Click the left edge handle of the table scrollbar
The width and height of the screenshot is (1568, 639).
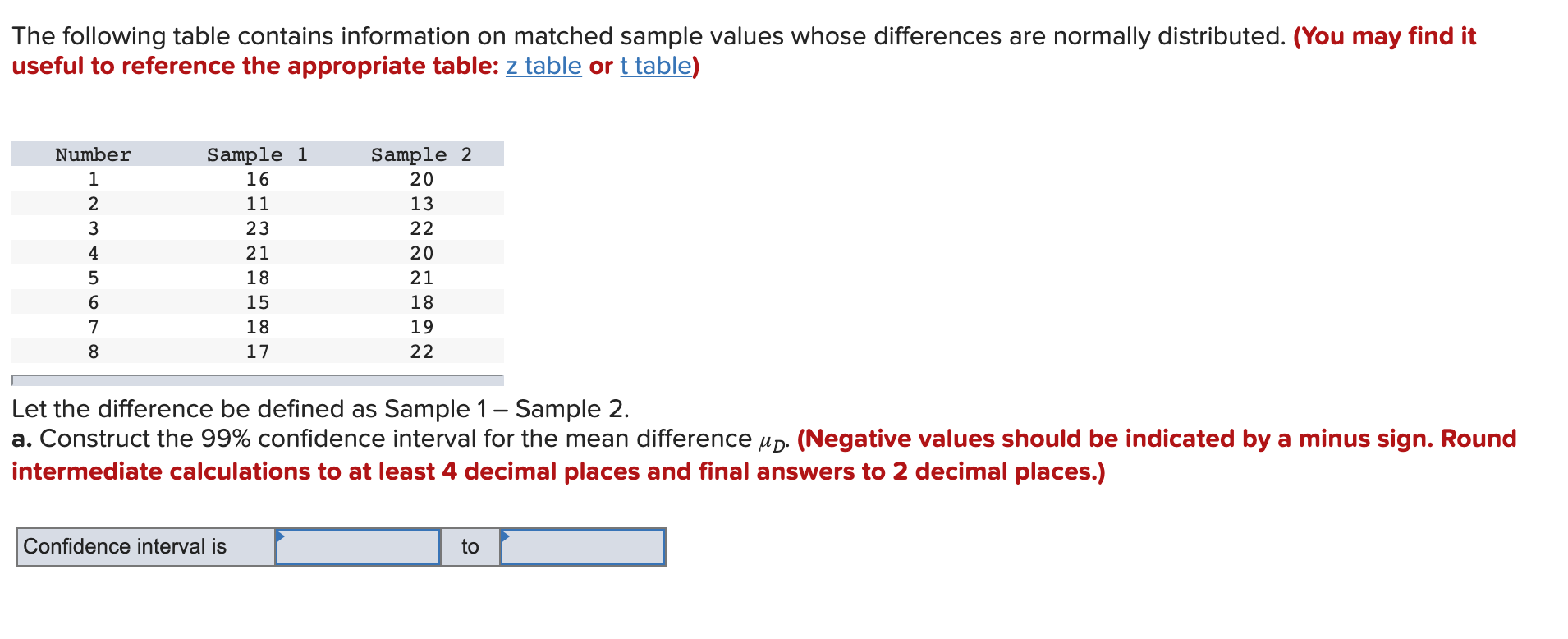pos(15,379)
